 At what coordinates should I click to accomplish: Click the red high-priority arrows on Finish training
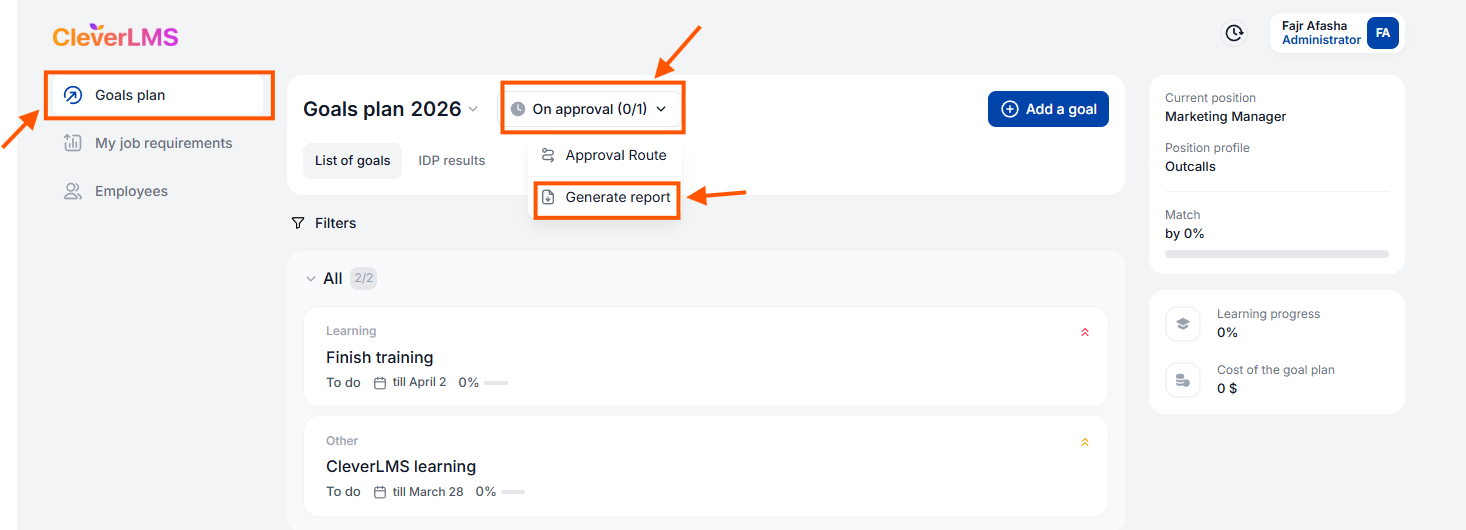1085,332
